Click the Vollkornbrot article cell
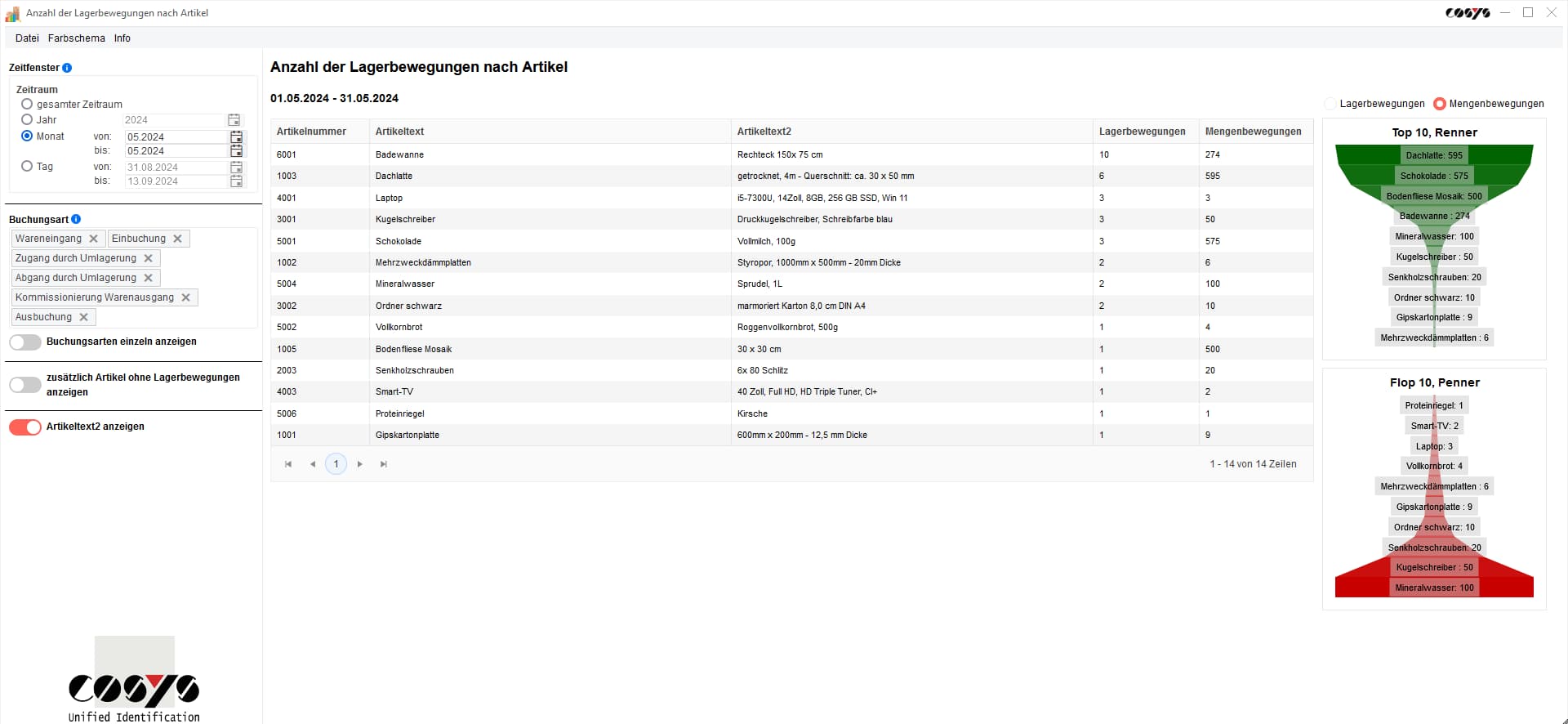1568x724 pixels. point(550,327)
